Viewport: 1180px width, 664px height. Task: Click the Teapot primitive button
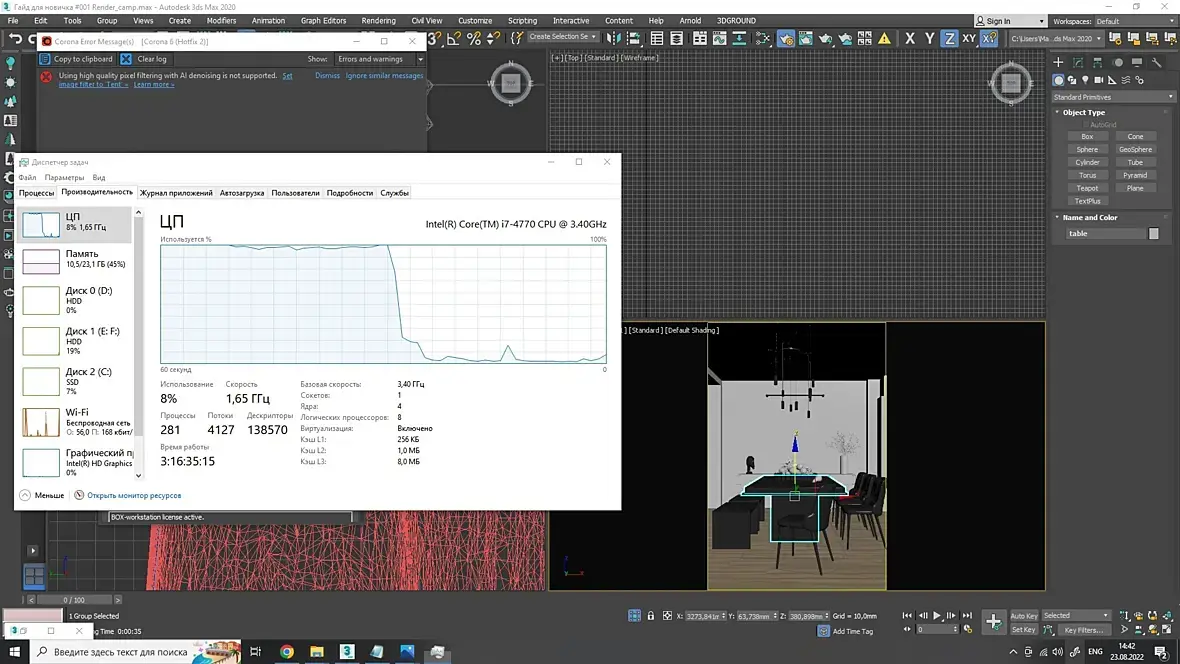(x=1087, y=188)
